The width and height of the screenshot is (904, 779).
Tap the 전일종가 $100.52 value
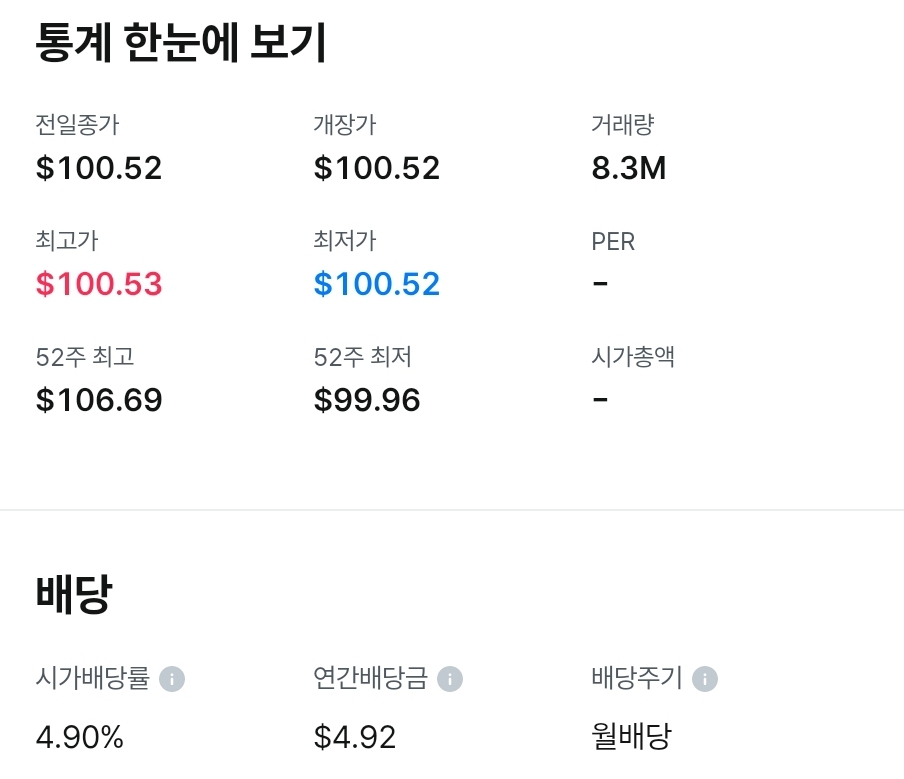[x=99, y=168]
